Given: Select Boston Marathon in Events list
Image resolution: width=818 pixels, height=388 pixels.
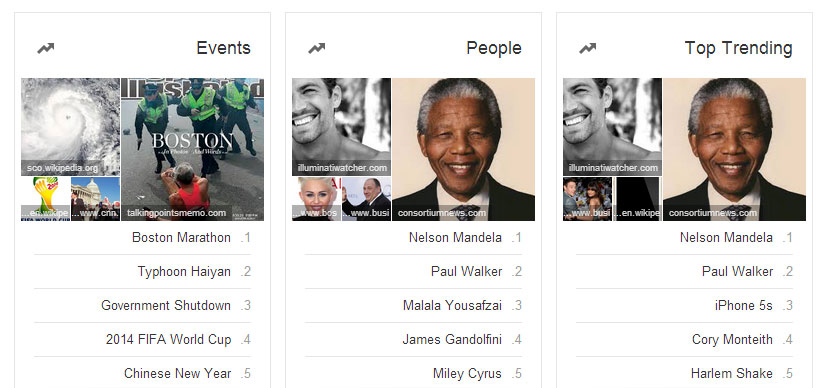Looking at the screenshot, I should point(181,238).
